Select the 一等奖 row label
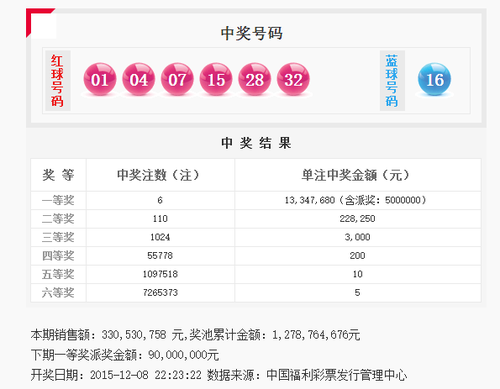The height and width of the screenshot is (389, 500). (x=58, y=200)
